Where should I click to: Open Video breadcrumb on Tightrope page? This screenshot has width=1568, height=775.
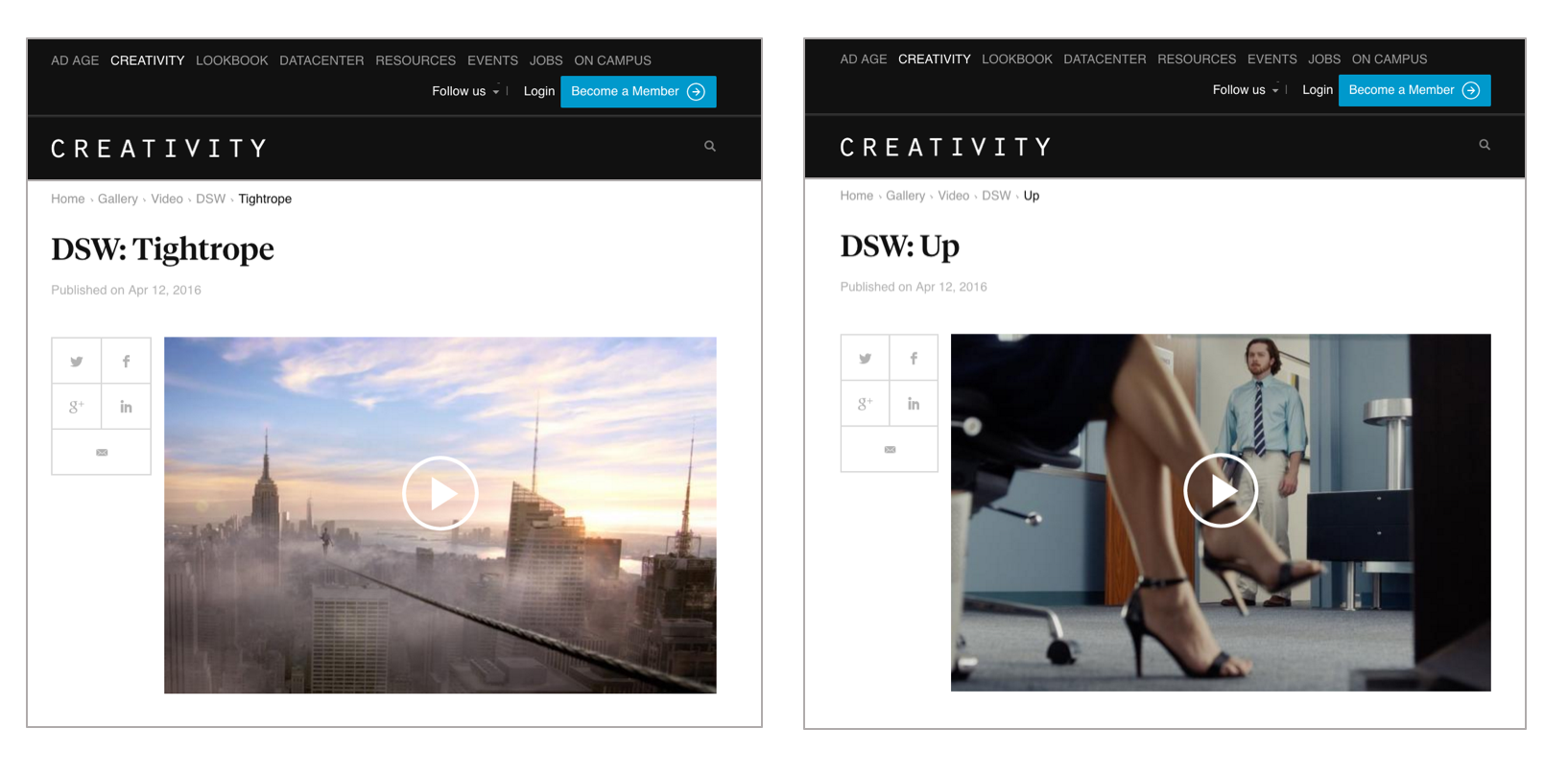167,199
